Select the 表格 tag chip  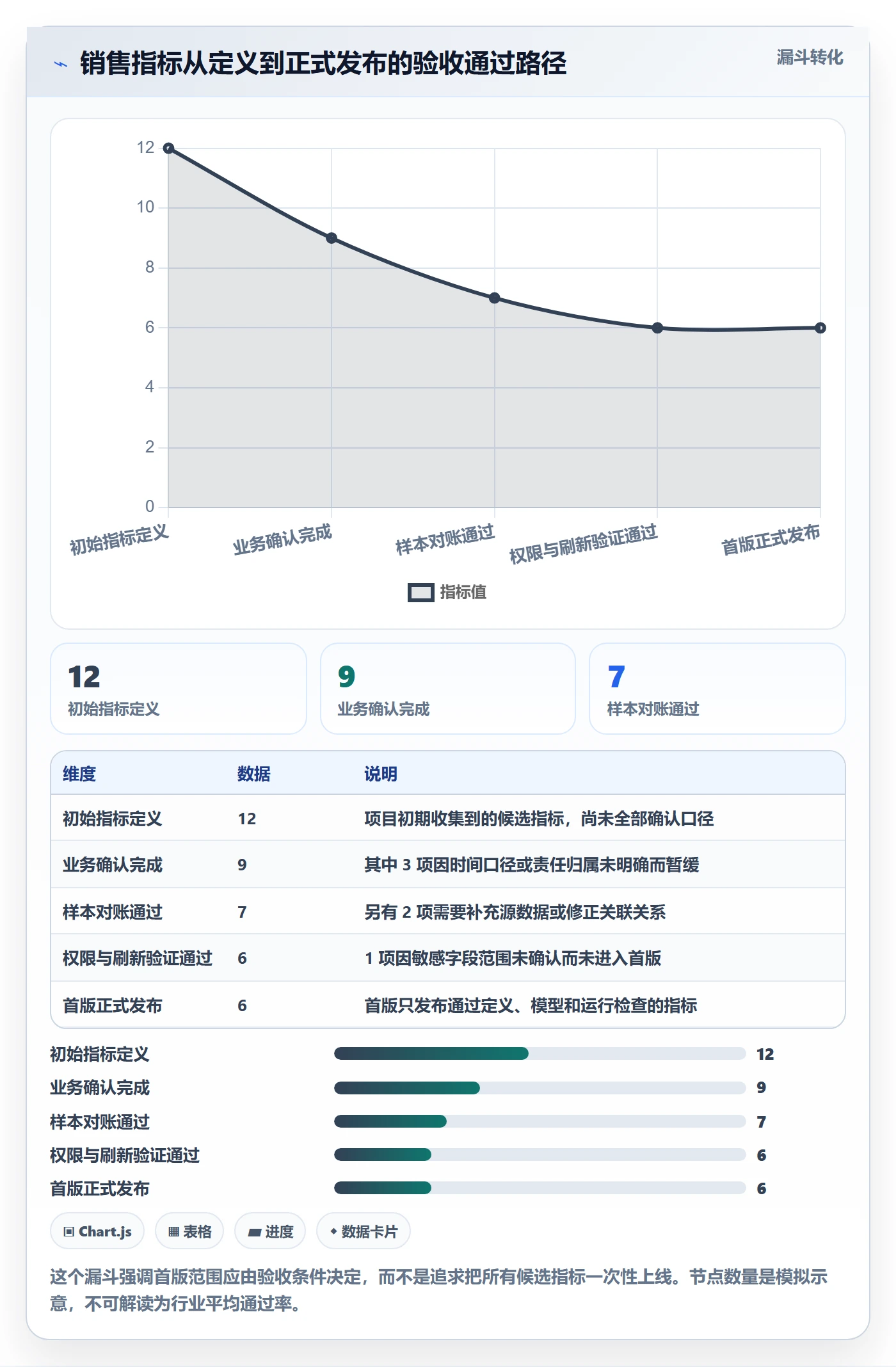(189, 1231)
